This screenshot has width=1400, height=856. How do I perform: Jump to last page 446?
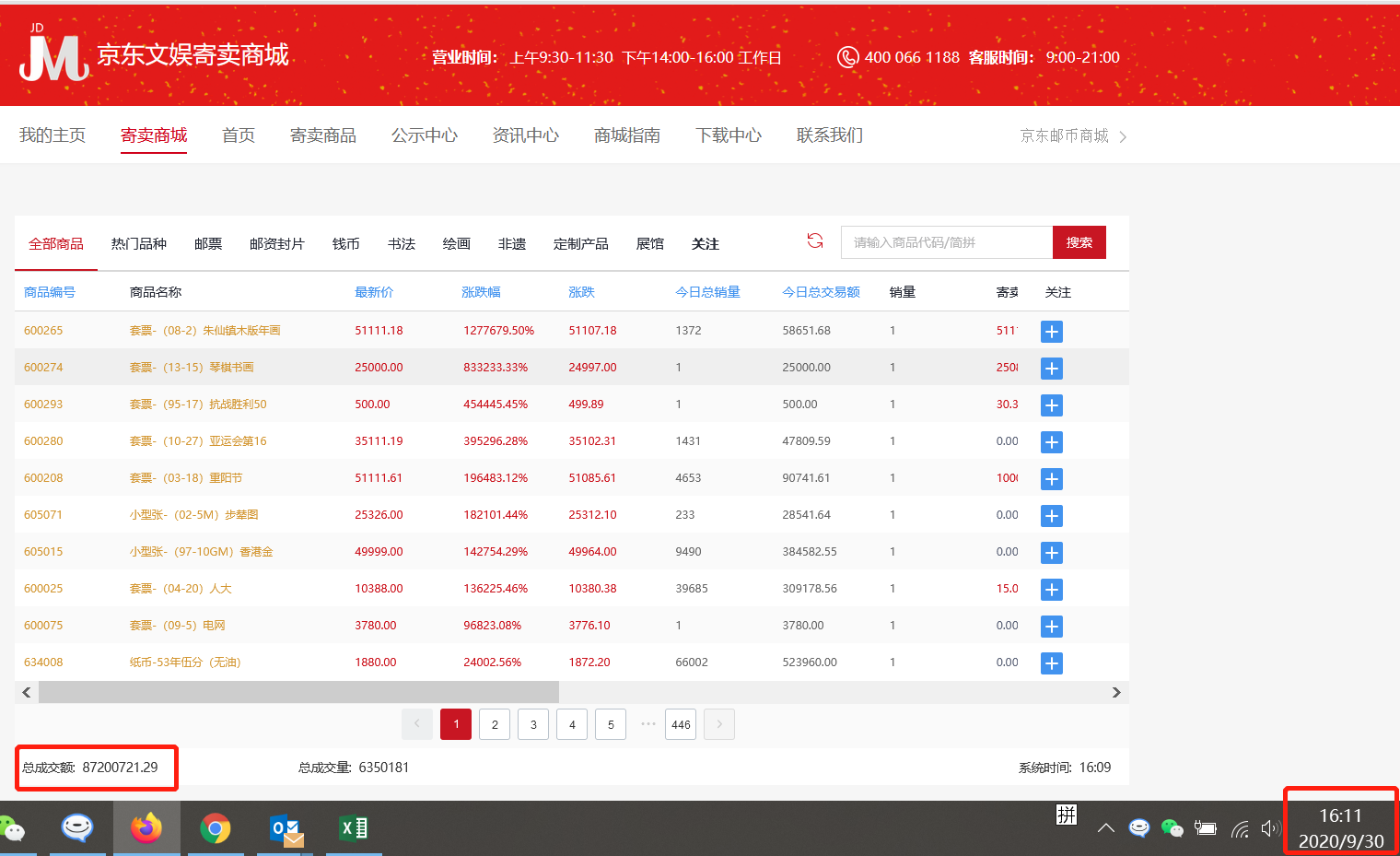pos(681,724)
